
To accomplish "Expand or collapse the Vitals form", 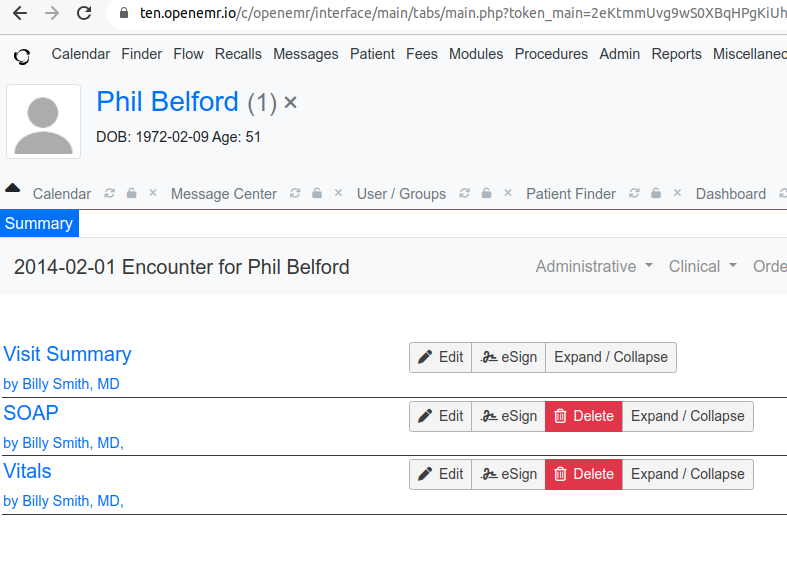I will (687, 474).
